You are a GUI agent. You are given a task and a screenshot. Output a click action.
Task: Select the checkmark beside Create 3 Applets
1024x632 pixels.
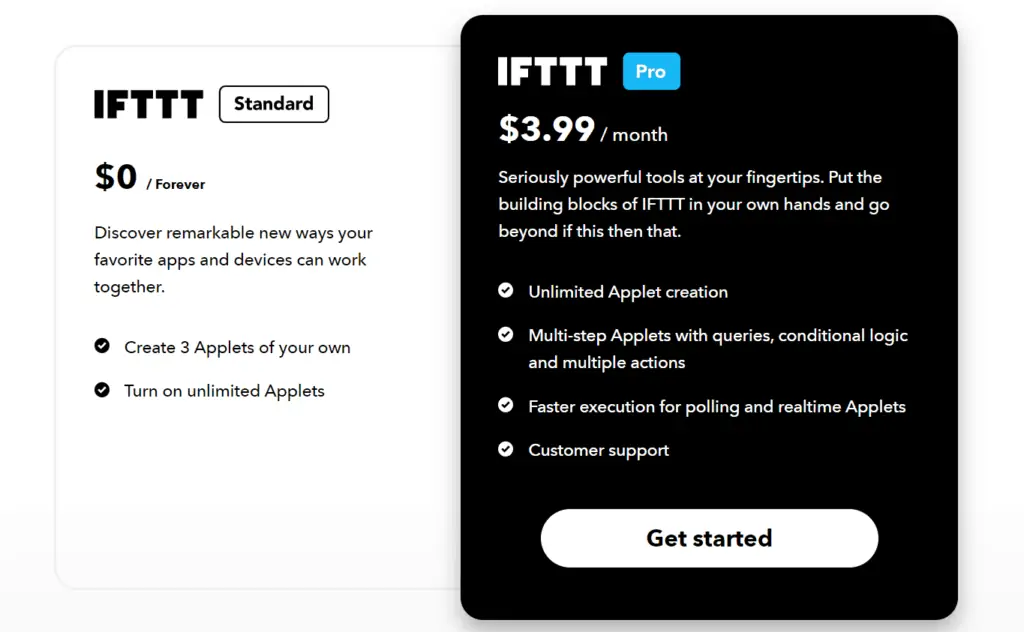coord(103,346)
